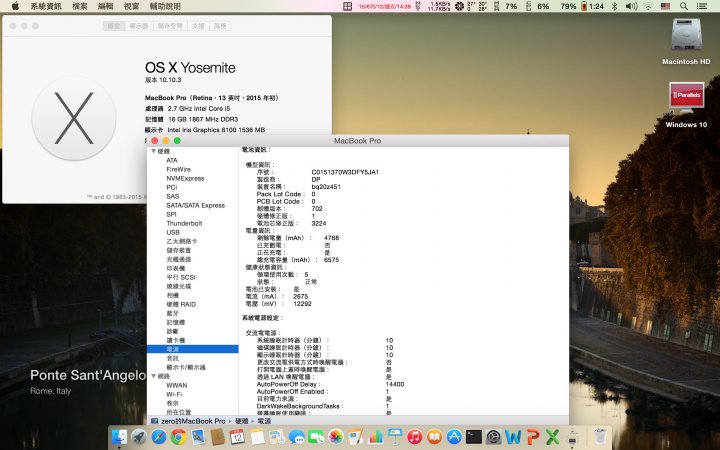Select highlighted 電源 sidebar row
Image resolution: width=720 pixels, height=450 pixels.
pos(192,349)
